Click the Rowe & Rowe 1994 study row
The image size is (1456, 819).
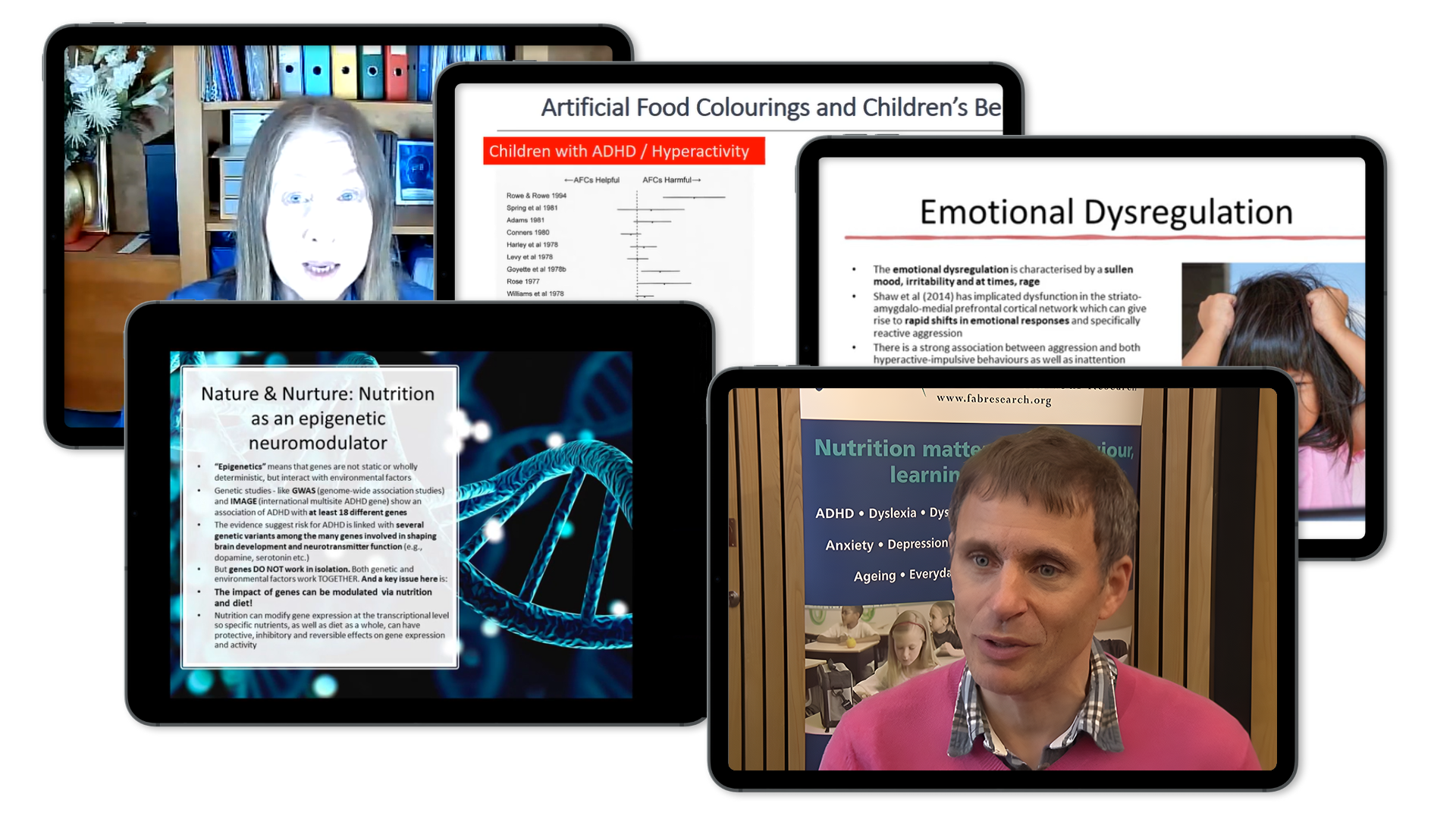537,196
